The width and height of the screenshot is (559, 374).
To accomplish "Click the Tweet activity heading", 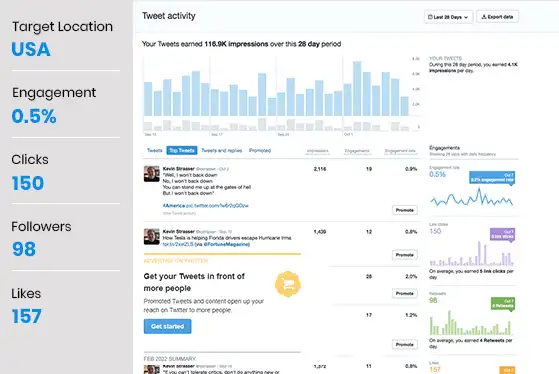I will (169, 16).
